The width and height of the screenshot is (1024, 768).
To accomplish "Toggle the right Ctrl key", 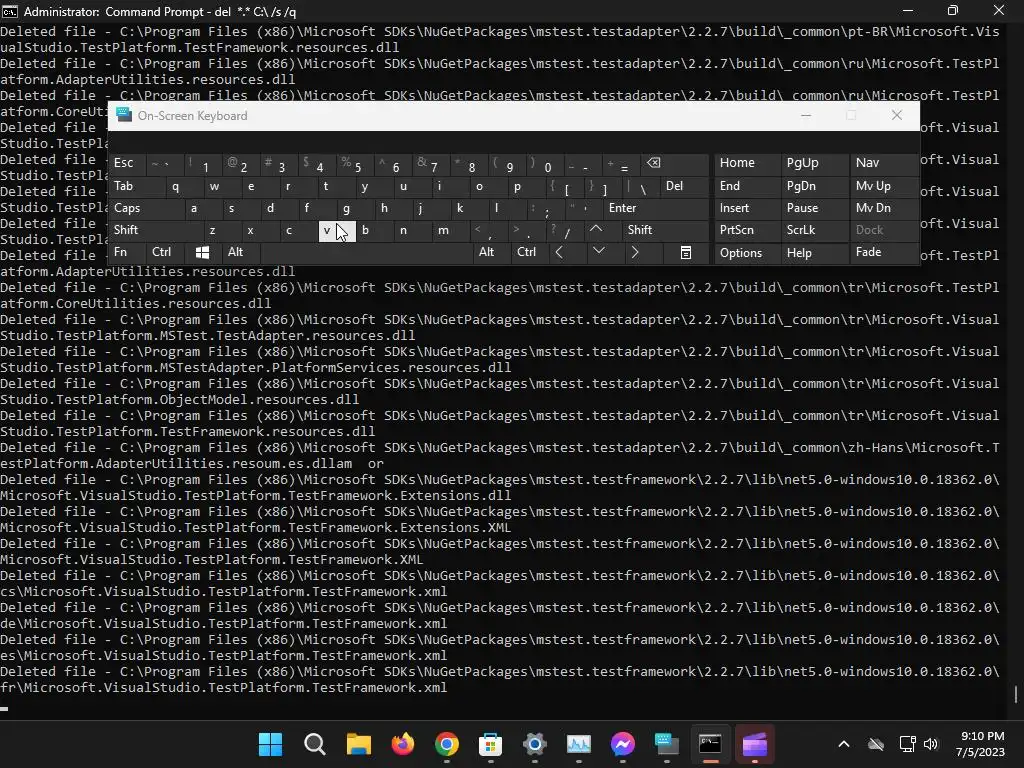I will [x=530, y=252].
